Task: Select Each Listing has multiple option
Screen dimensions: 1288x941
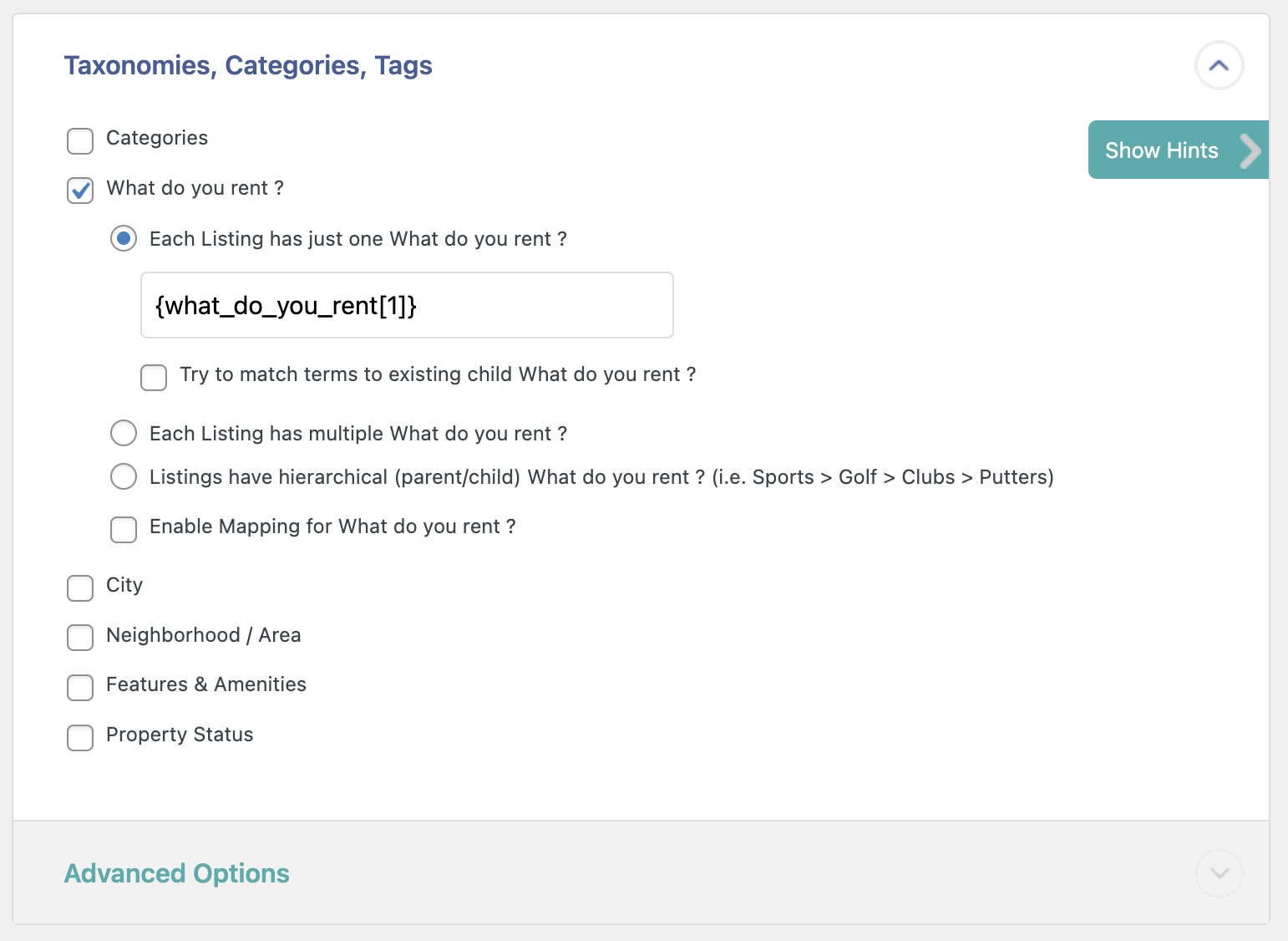Action: pos(124,433)
